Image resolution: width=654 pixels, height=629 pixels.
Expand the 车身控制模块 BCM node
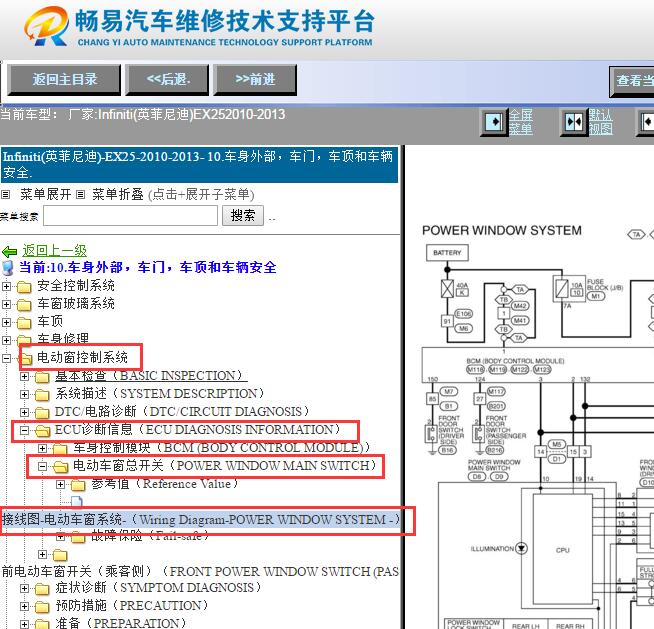coord(43,448)
